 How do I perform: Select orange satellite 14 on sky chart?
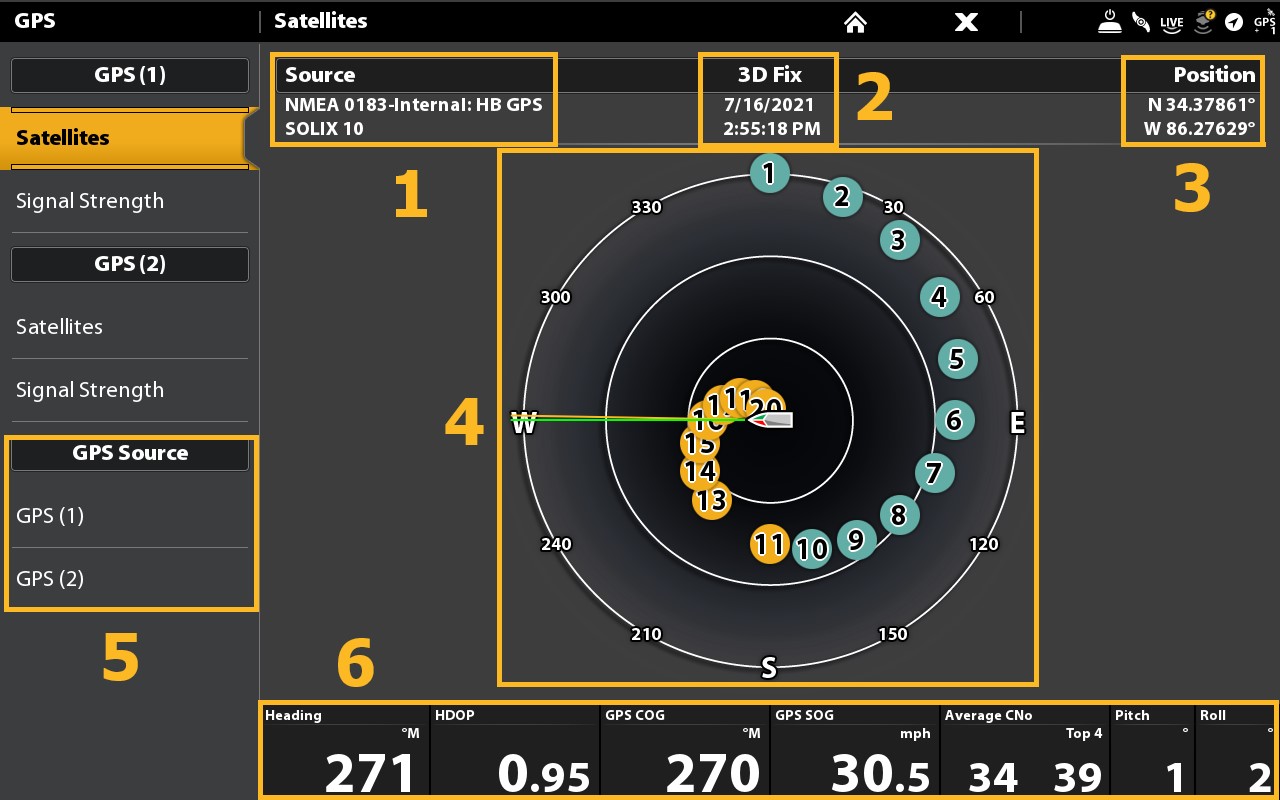point(700,470)
